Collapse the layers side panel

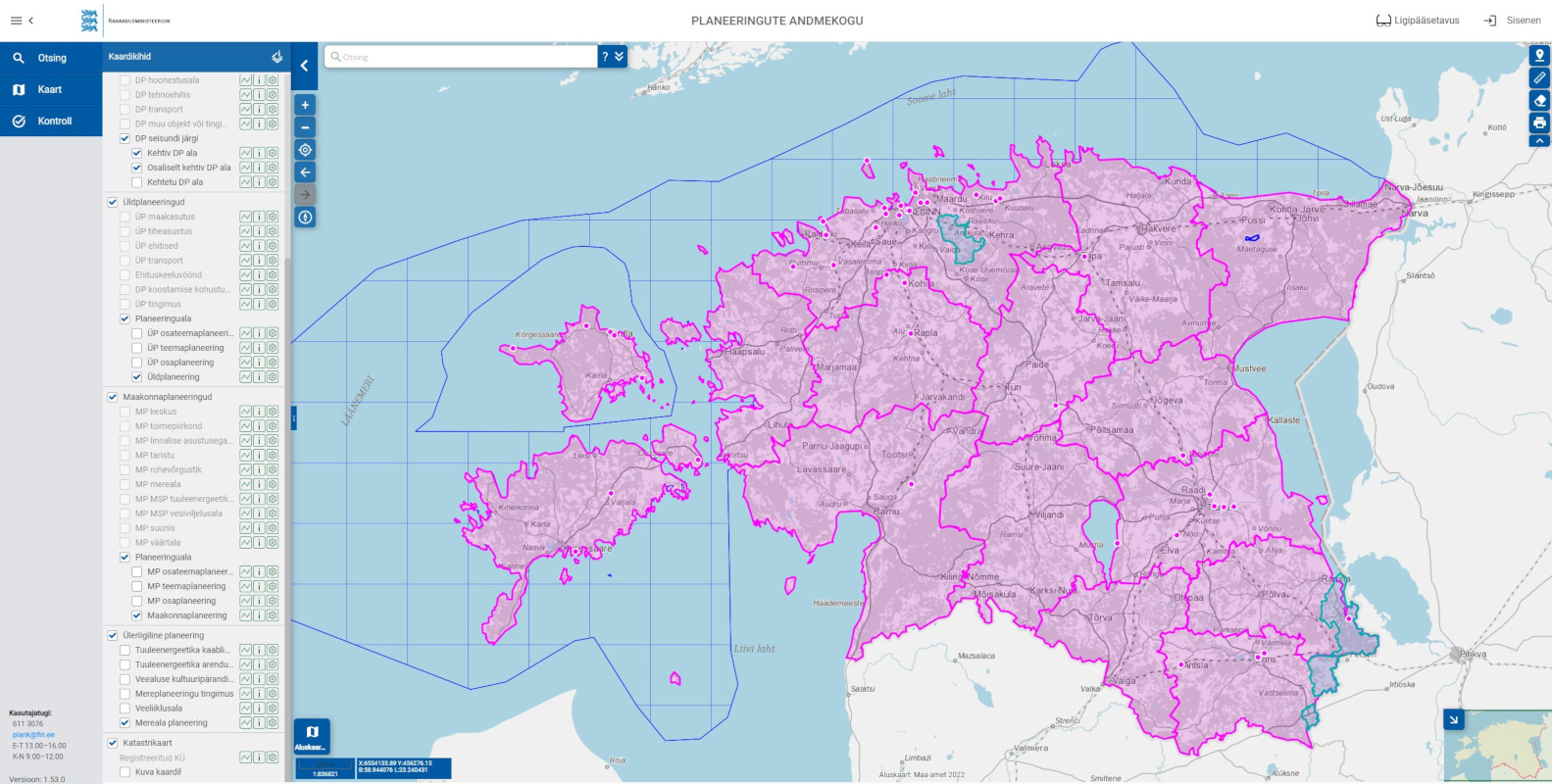304,66
